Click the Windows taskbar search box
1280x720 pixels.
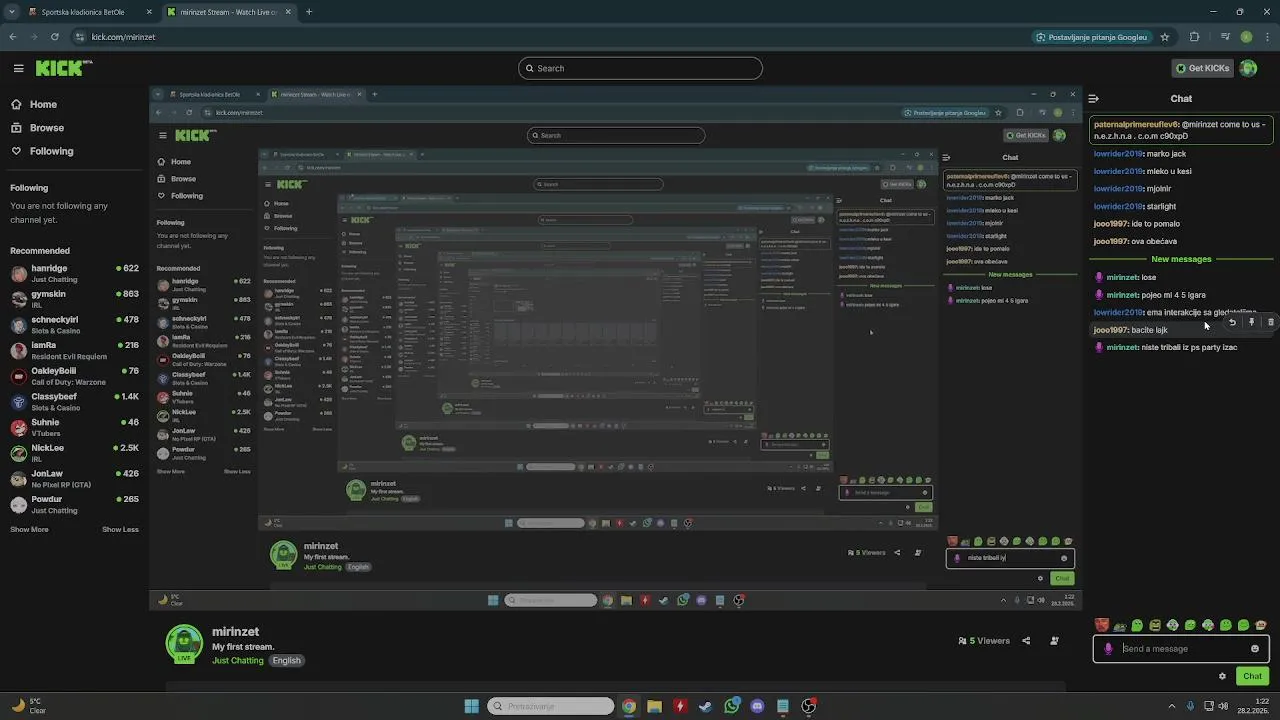pos(550,706)
